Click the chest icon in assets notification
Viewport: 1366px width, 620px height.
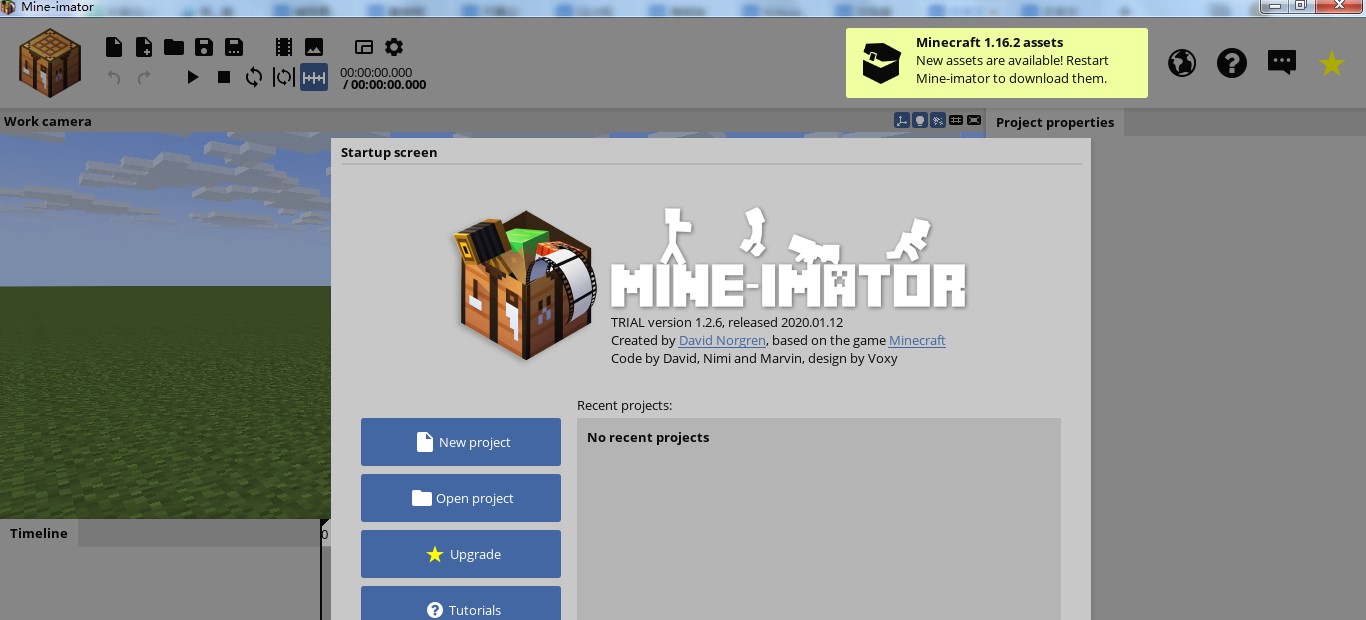[882, 63]
